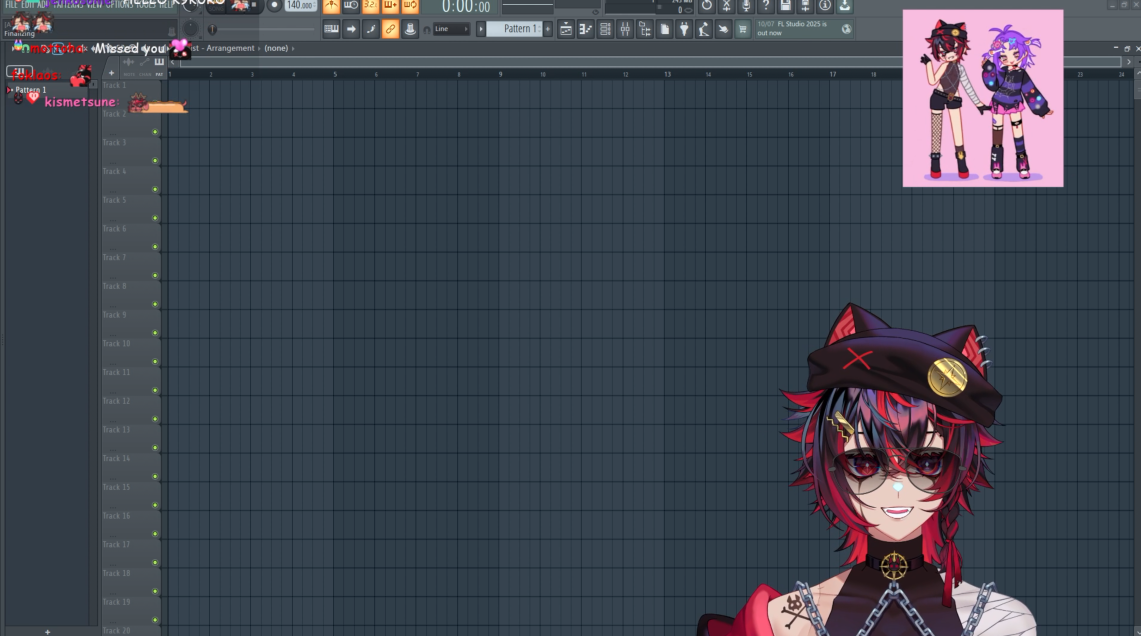
Task: Open the Pattern 1 selector
Action: 514,29
